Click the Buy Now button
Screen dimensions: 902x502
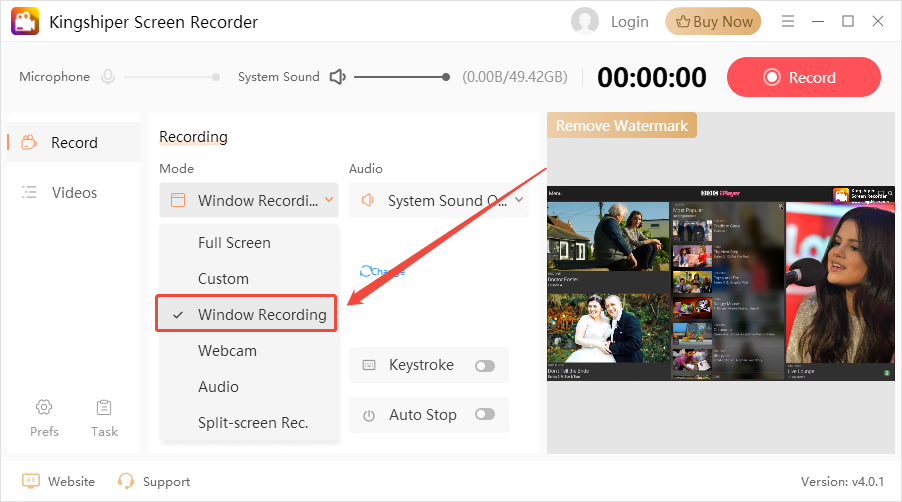(713, 22)
